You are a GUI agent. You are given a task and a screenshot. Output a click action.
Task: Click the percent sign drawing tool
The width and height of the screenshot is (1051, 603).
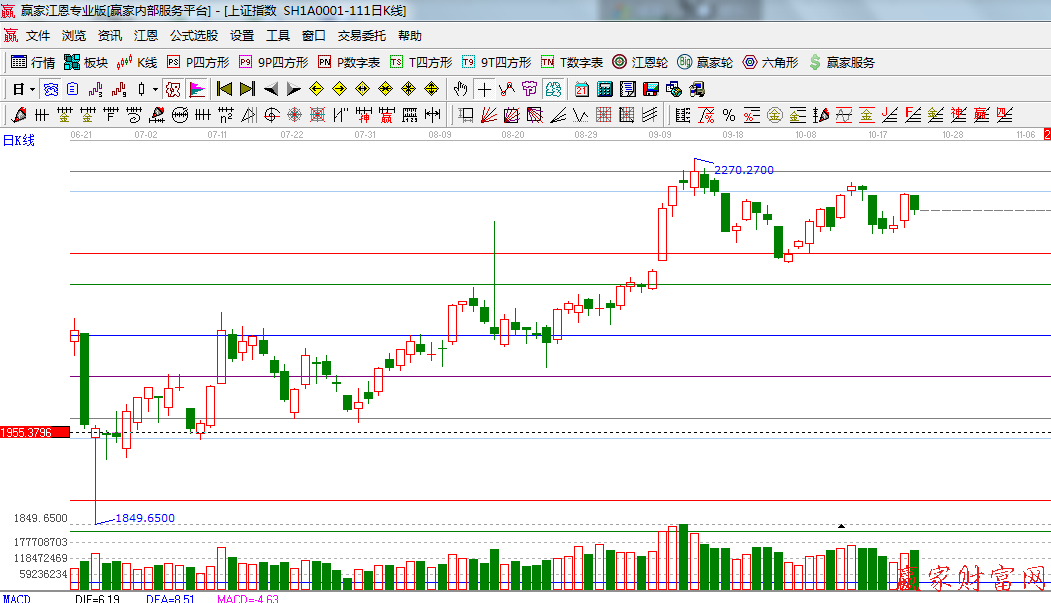coord(728,115)
